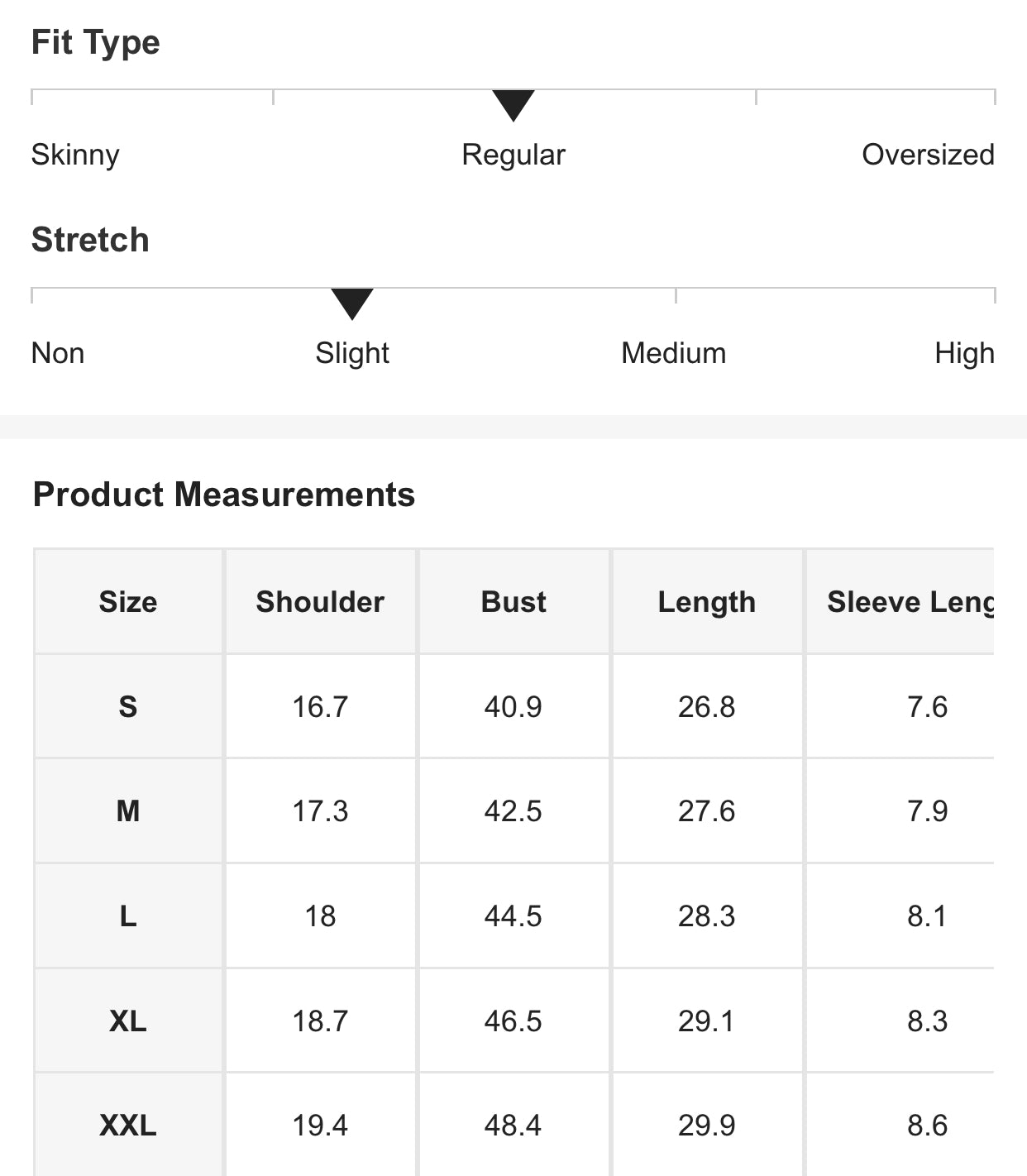
Task: Select the Regular fit label
Action: (x=513, y=155)
